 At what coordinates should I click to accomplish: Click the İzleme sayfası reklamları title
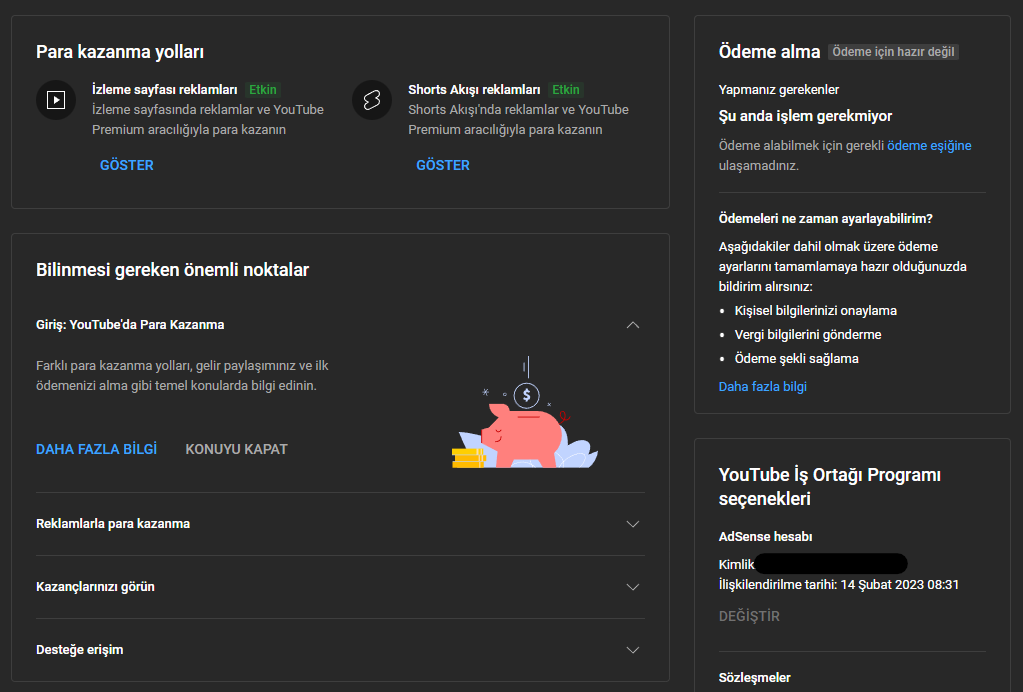pos(164,89)
